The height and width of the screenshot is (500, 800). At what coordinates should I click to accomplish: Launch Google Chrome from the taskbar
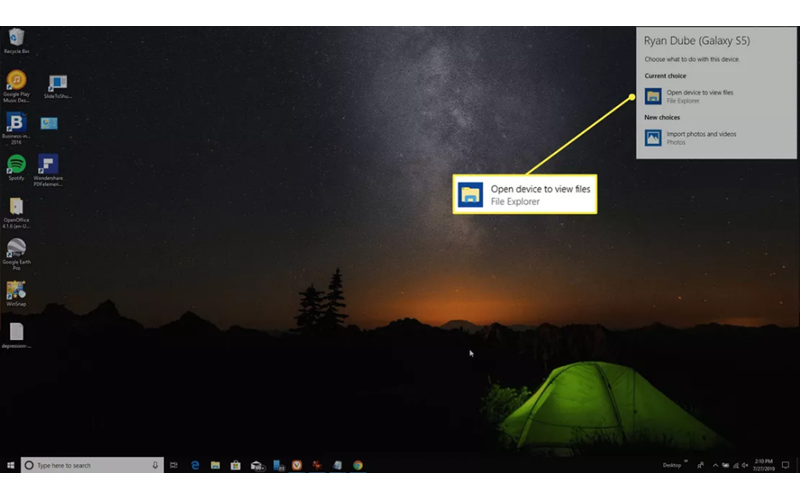pyautogui.click(x=357, y=465)
